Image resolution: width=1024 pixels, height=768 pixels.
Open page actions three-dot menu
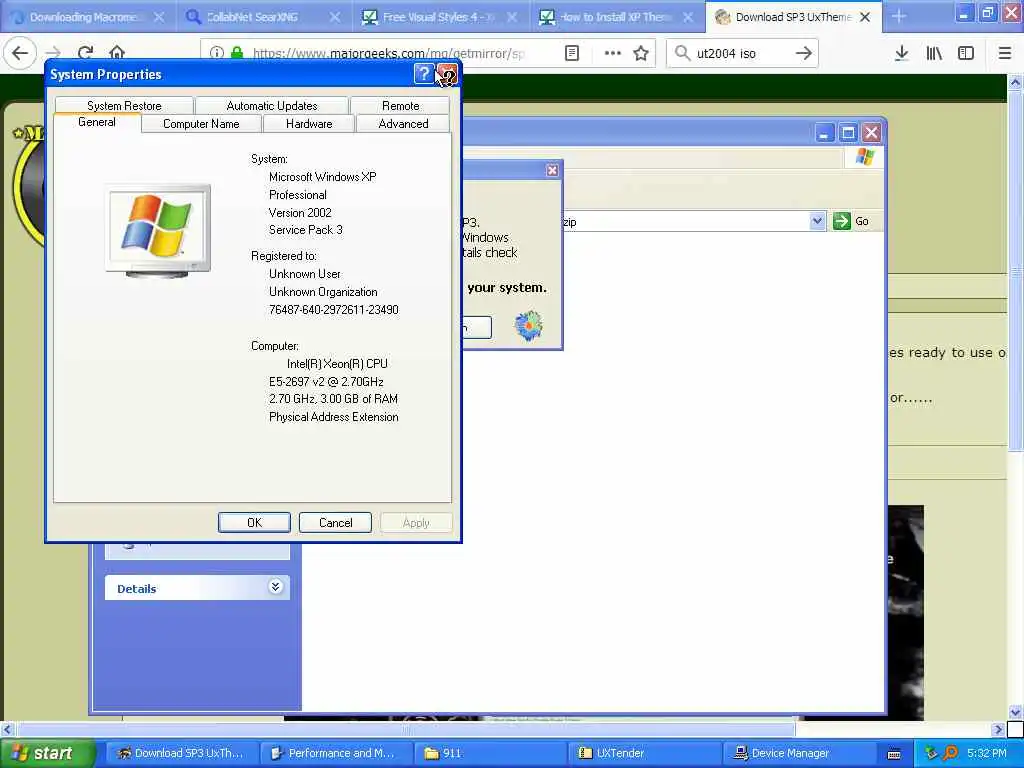(x=613, y=53)
